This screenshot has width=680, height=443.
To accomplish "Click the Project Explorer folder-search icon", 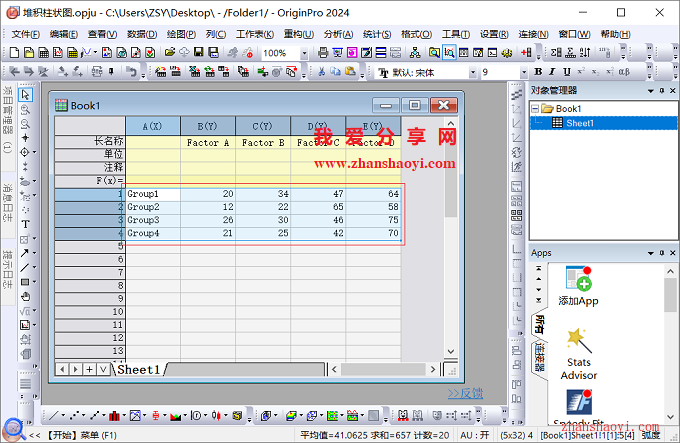I will point(434,53).
